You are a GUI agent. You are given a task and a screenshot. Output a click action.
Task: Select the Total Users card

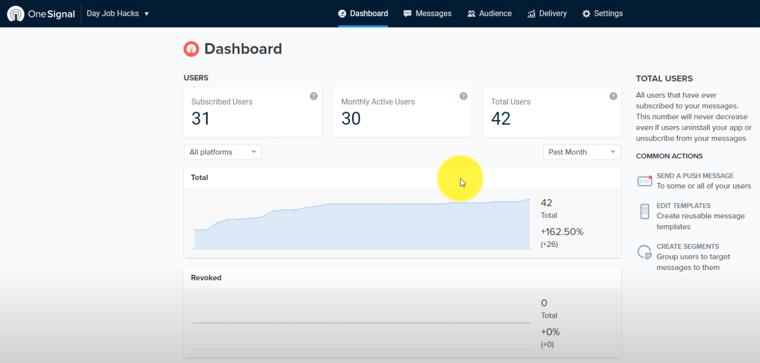pos(552,112)
